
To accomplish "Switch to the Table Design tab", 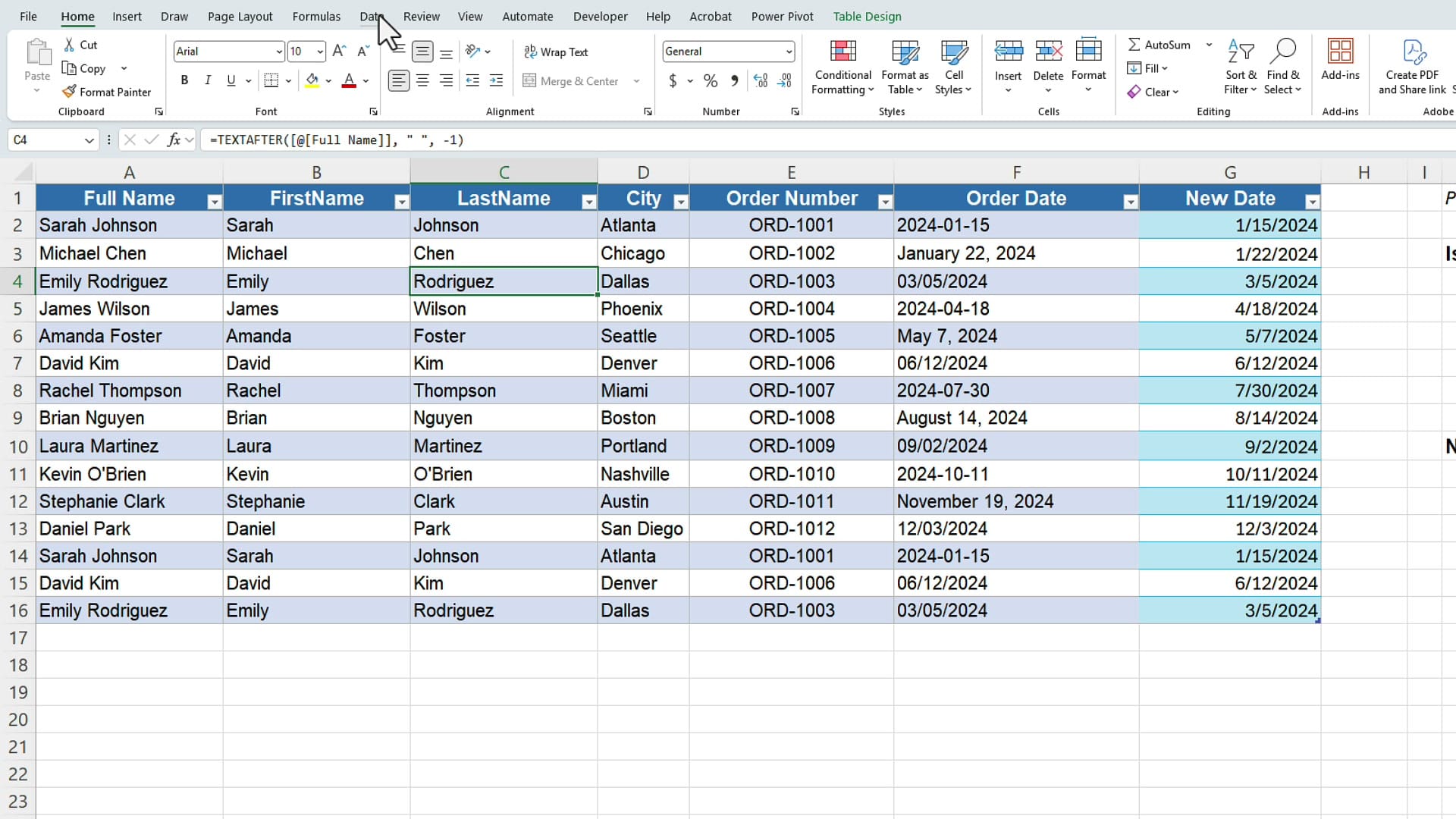I will coord(867,16).
